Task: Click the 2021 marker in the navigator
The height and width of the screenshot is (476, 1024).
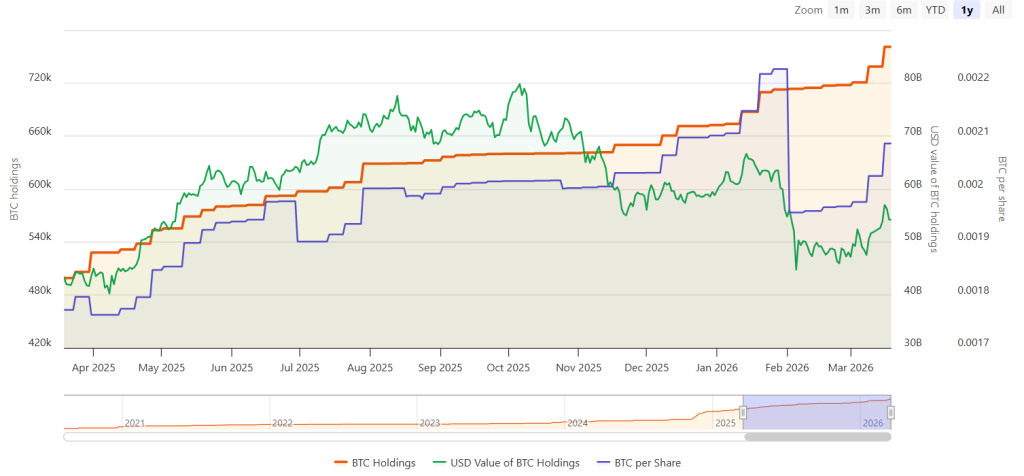Action: point(134,422)
